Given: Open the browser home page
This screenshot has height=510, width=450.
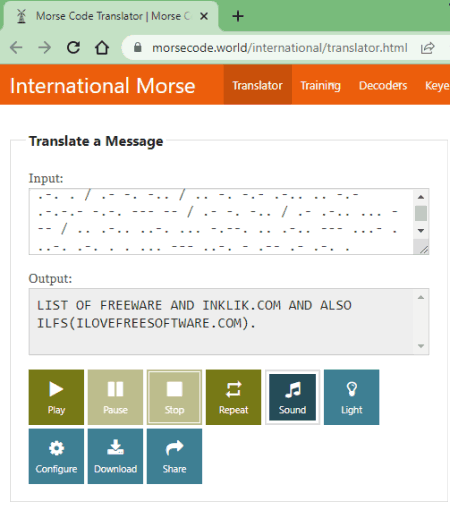Looking at the screenshot, I should (102, 48).
